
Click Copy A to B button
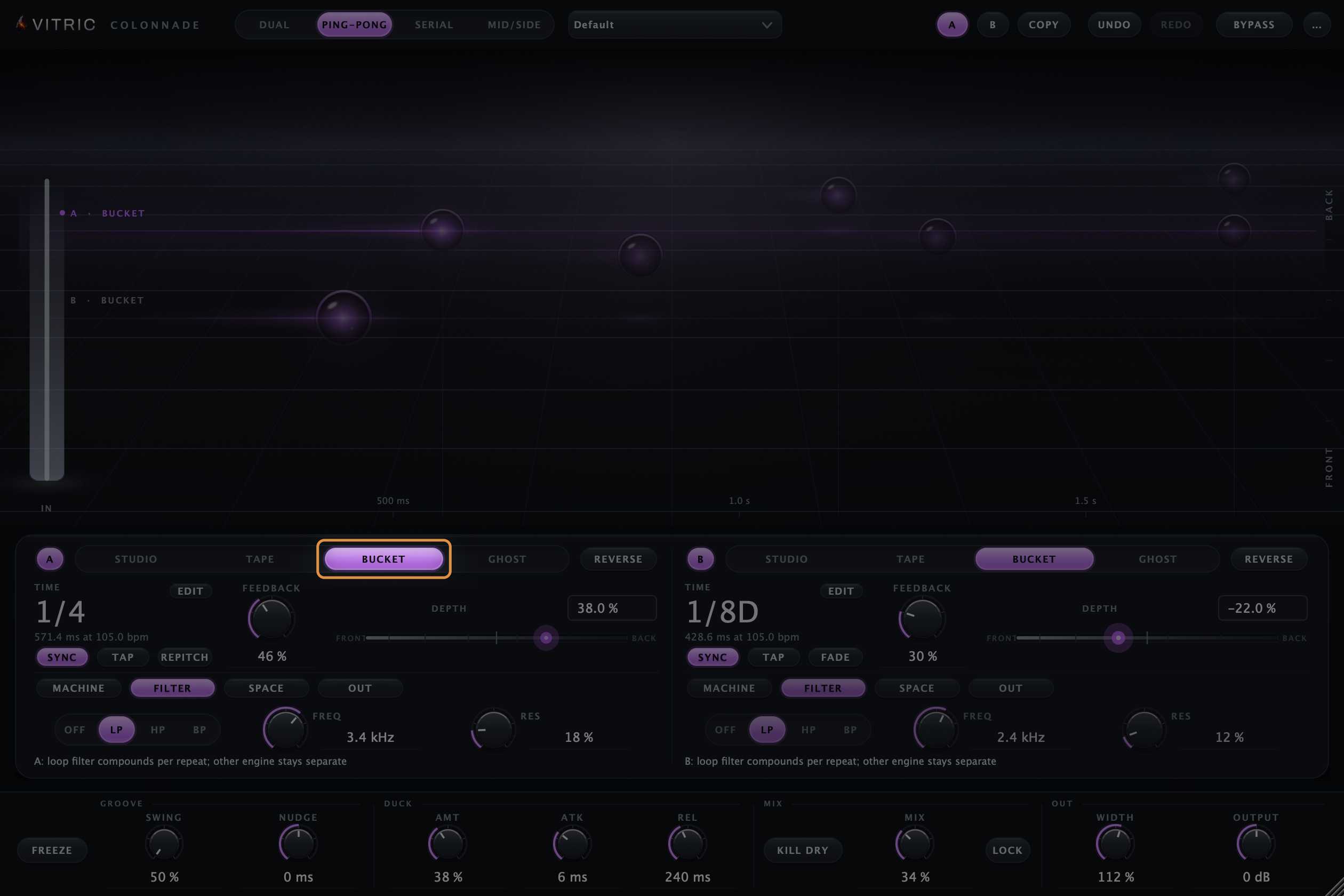pos(1043,25)
